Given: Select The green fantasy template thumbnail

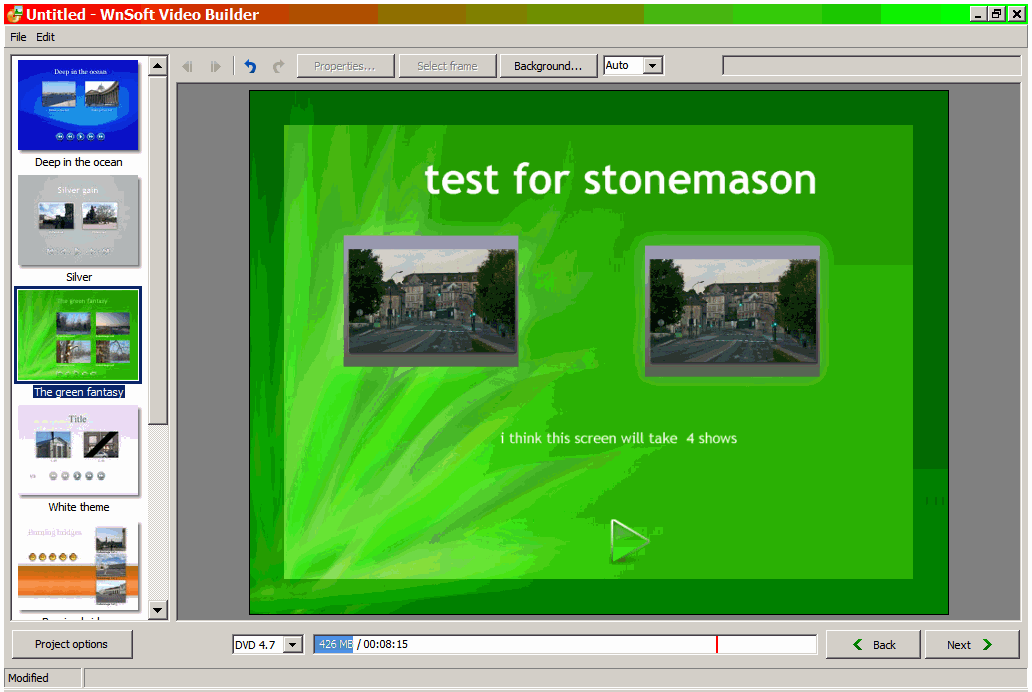Looking at the screenshot, I should (78, 335).
